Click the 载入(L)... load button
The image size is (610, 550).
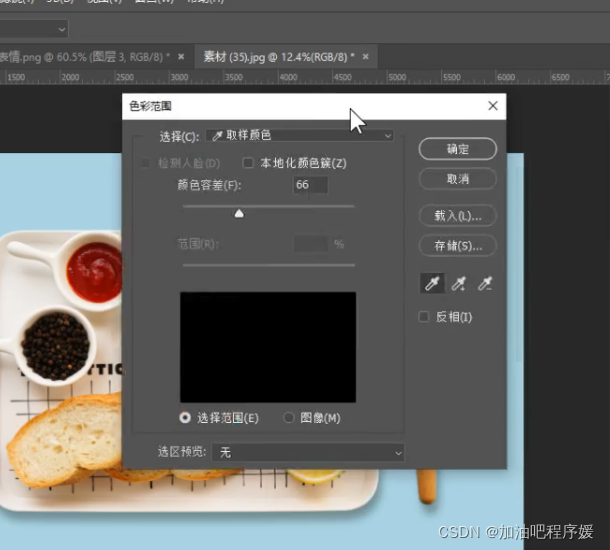click(x=458, y=215)
